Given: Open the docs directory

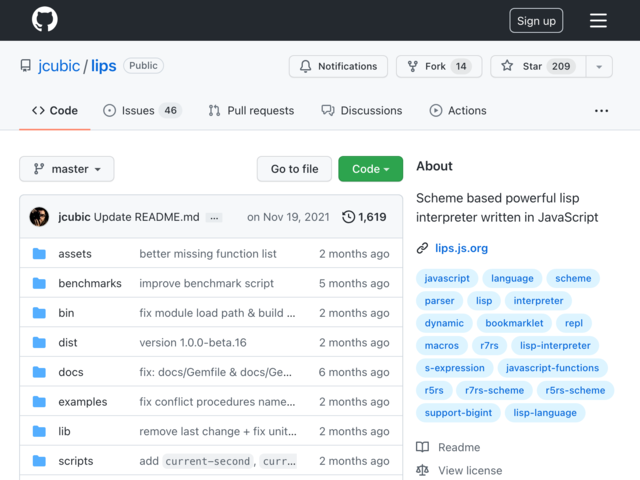Looking at the screenshot, I should click(71, 372).
